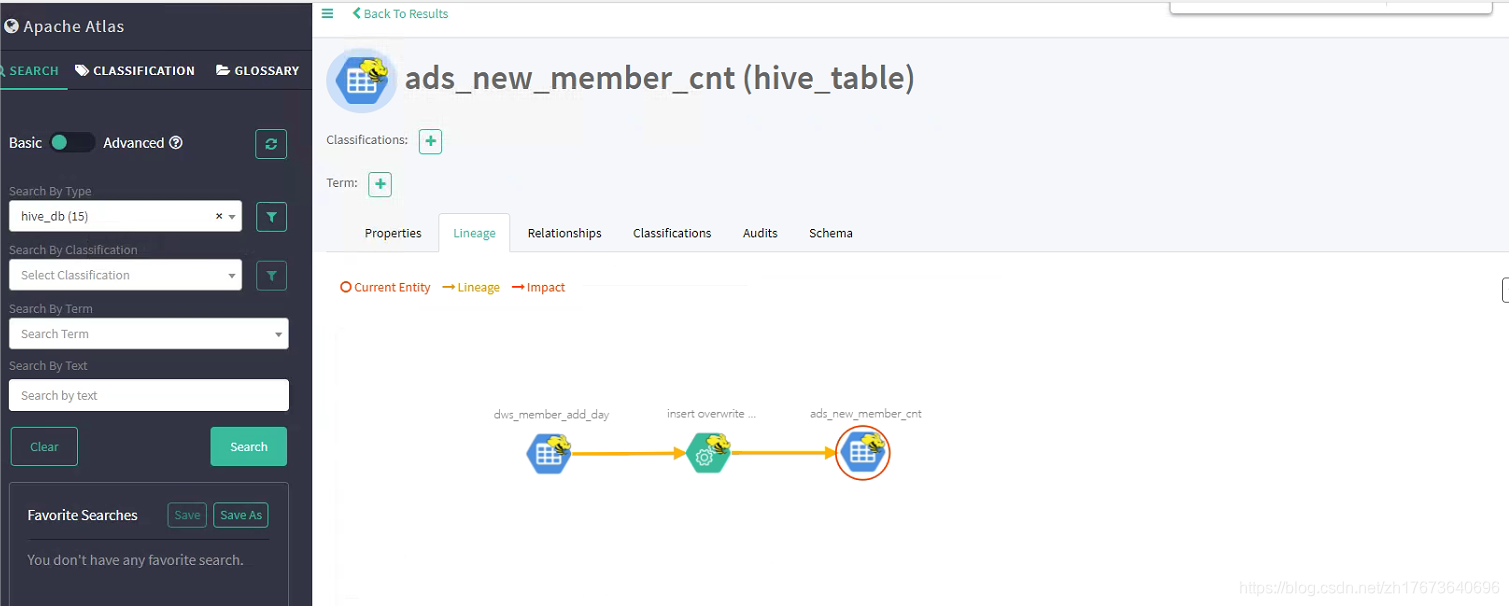Viewport: 1509px width, 606px height.
Task: Select the insert overwrite process node
Action: [x=709, y=454]
